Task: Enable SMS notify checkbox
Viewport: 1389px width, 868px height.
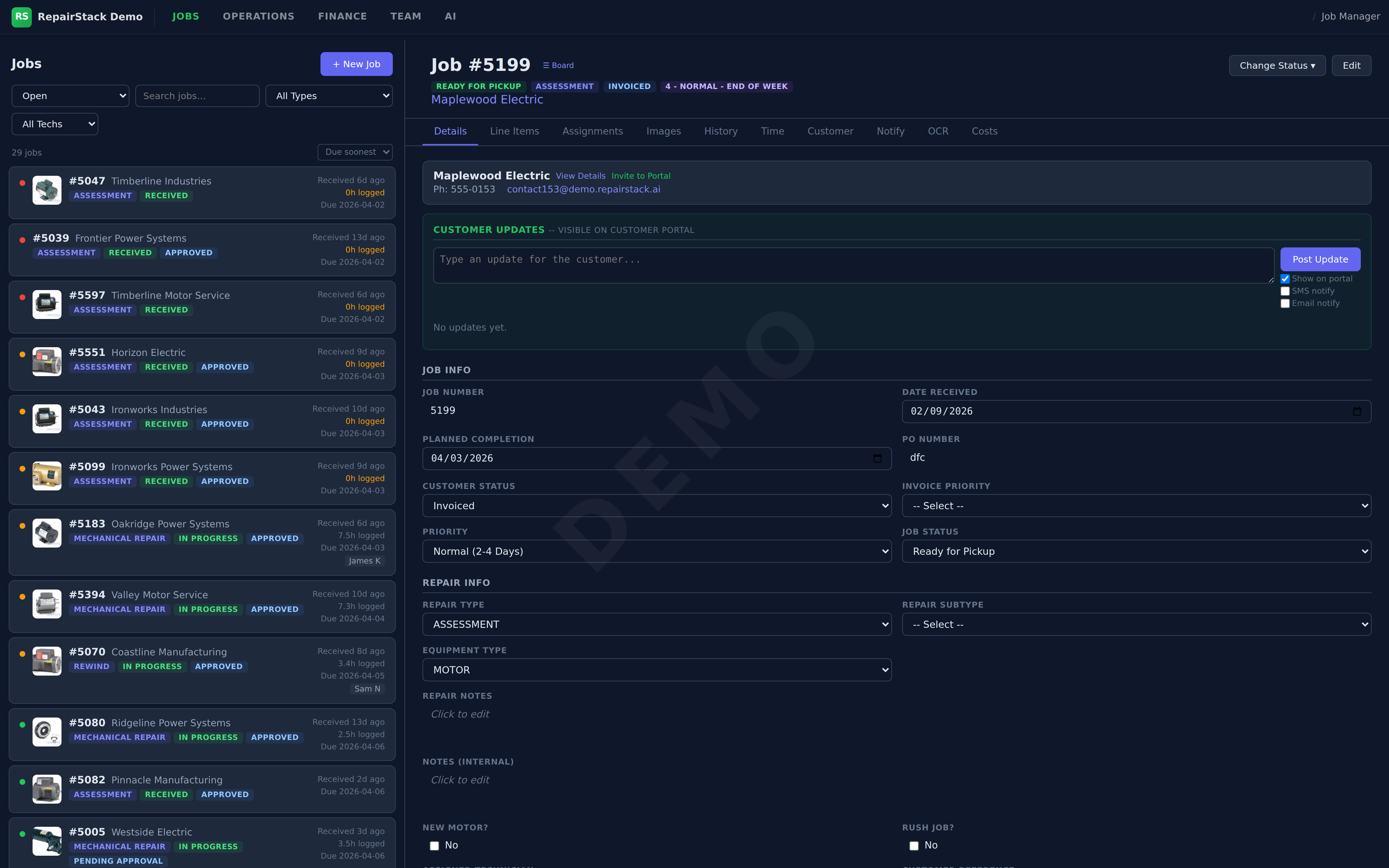Action: [x=1285, y=291]
